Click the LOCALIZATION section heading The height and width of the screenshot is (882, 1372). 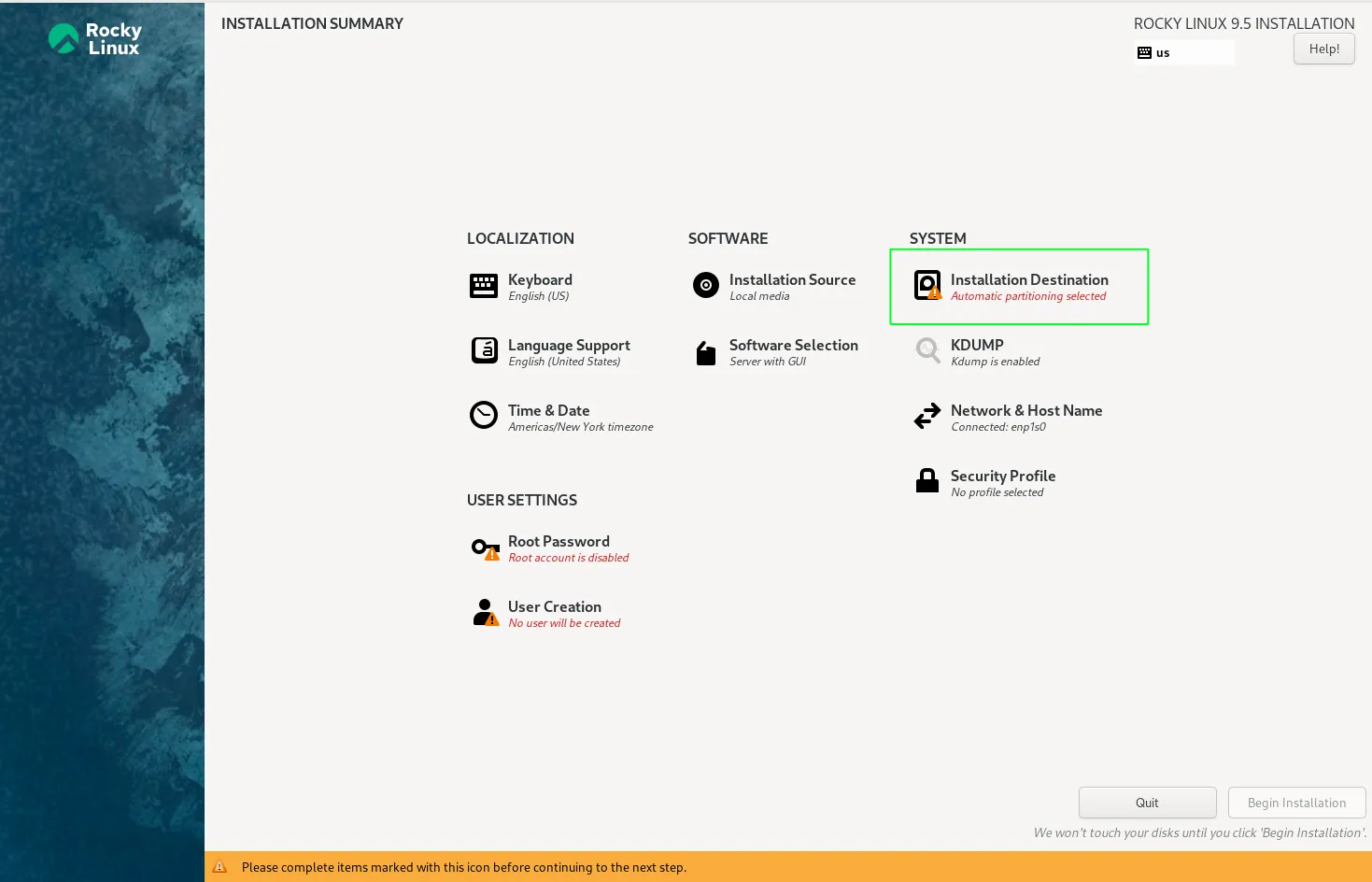tap(520, 238)
